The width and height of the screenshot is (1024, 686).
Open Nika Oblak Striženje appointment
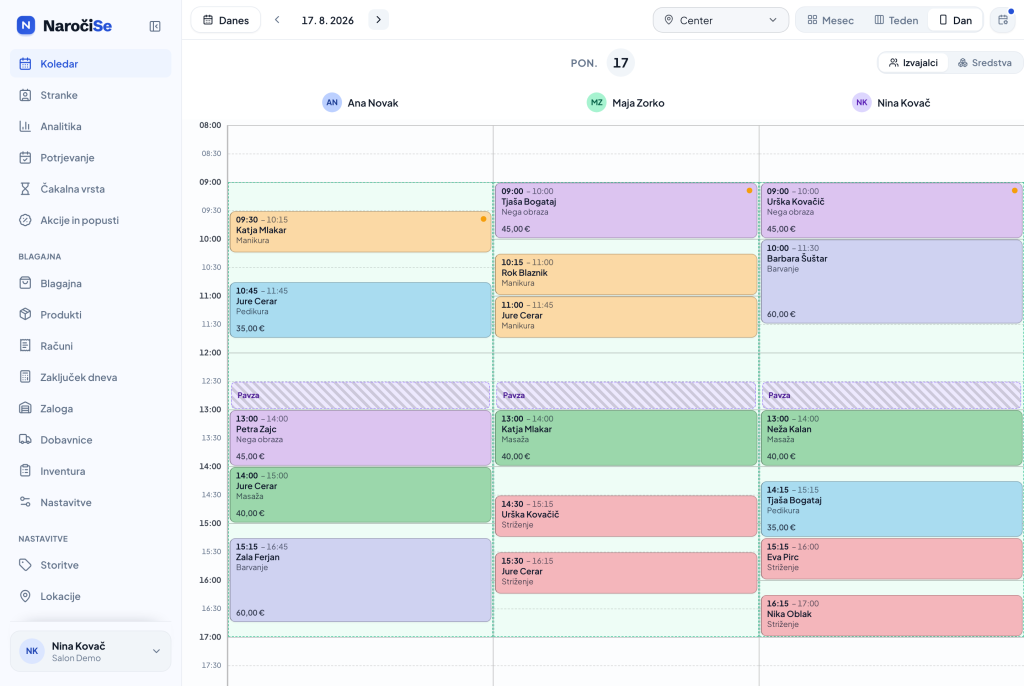[x=891, y=615]
